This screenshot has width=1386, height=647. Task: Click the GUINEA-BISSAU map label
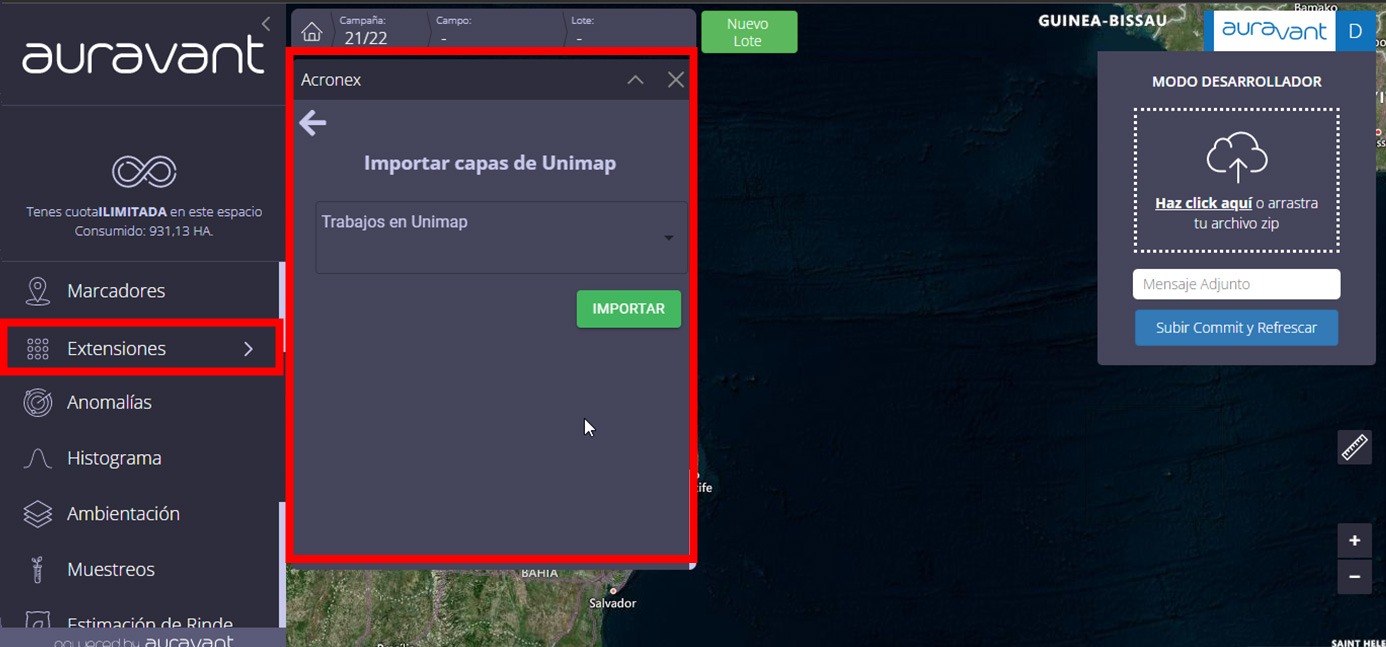click(x=1102, y=21)
